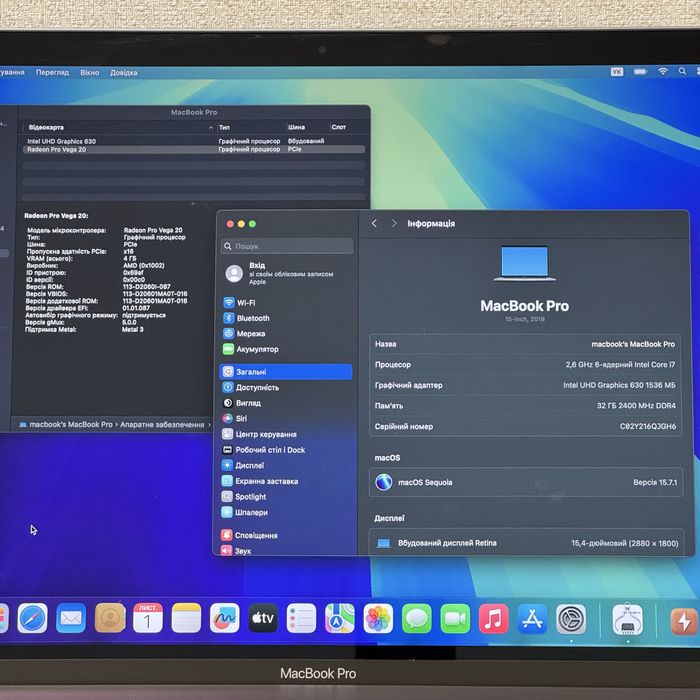Open Вигляд in Settings sidebar

(x=286, y=403)
